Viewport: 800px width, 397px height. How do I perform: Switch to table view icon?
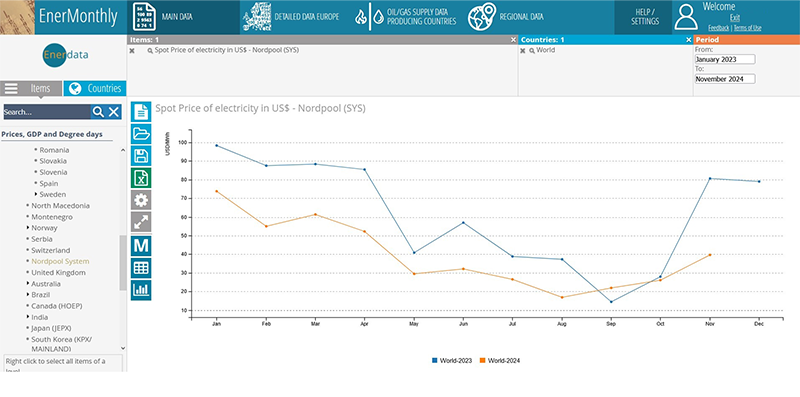pos(141,268)
